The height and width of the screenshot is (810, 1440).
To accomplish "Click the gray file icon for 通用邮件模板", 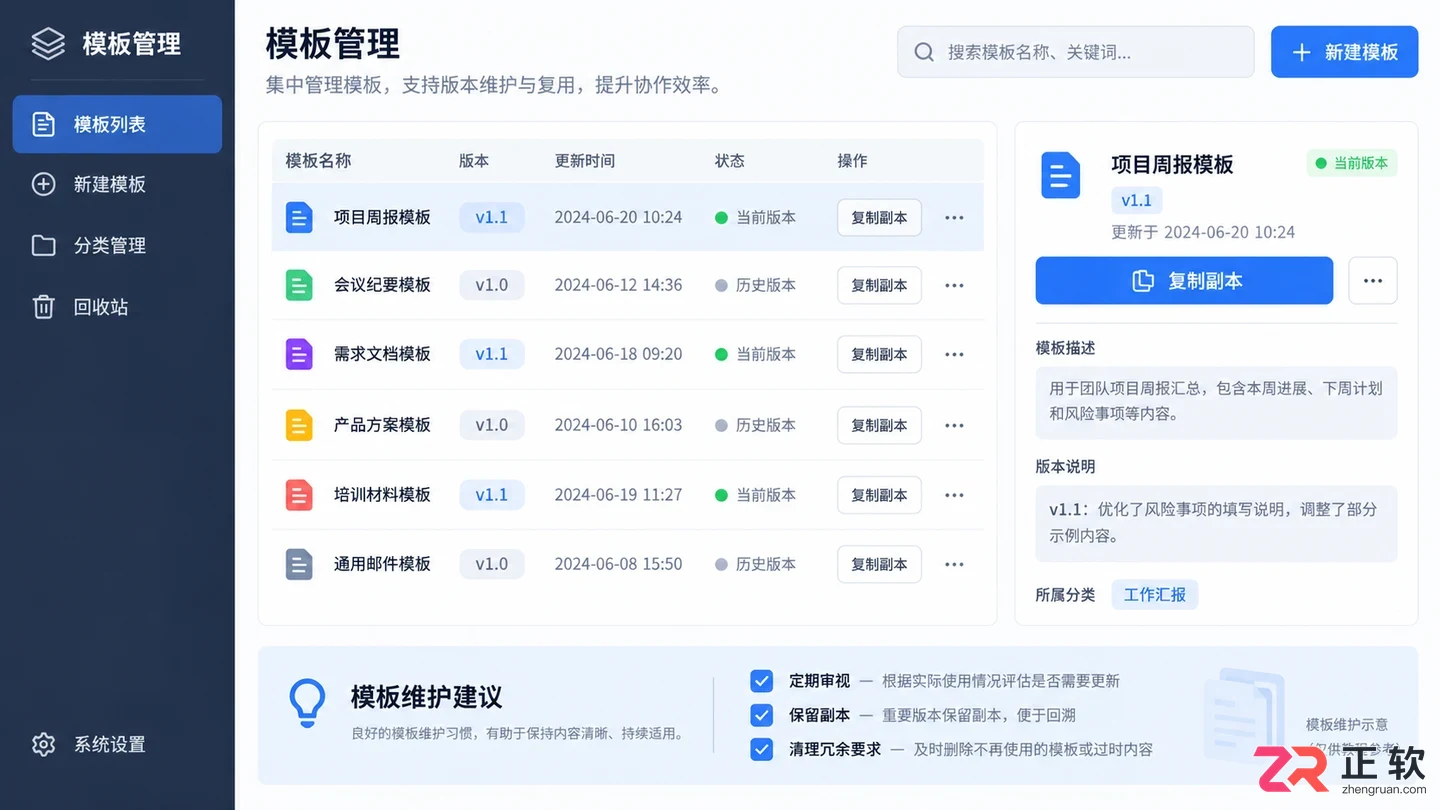I will coord(299,564).
